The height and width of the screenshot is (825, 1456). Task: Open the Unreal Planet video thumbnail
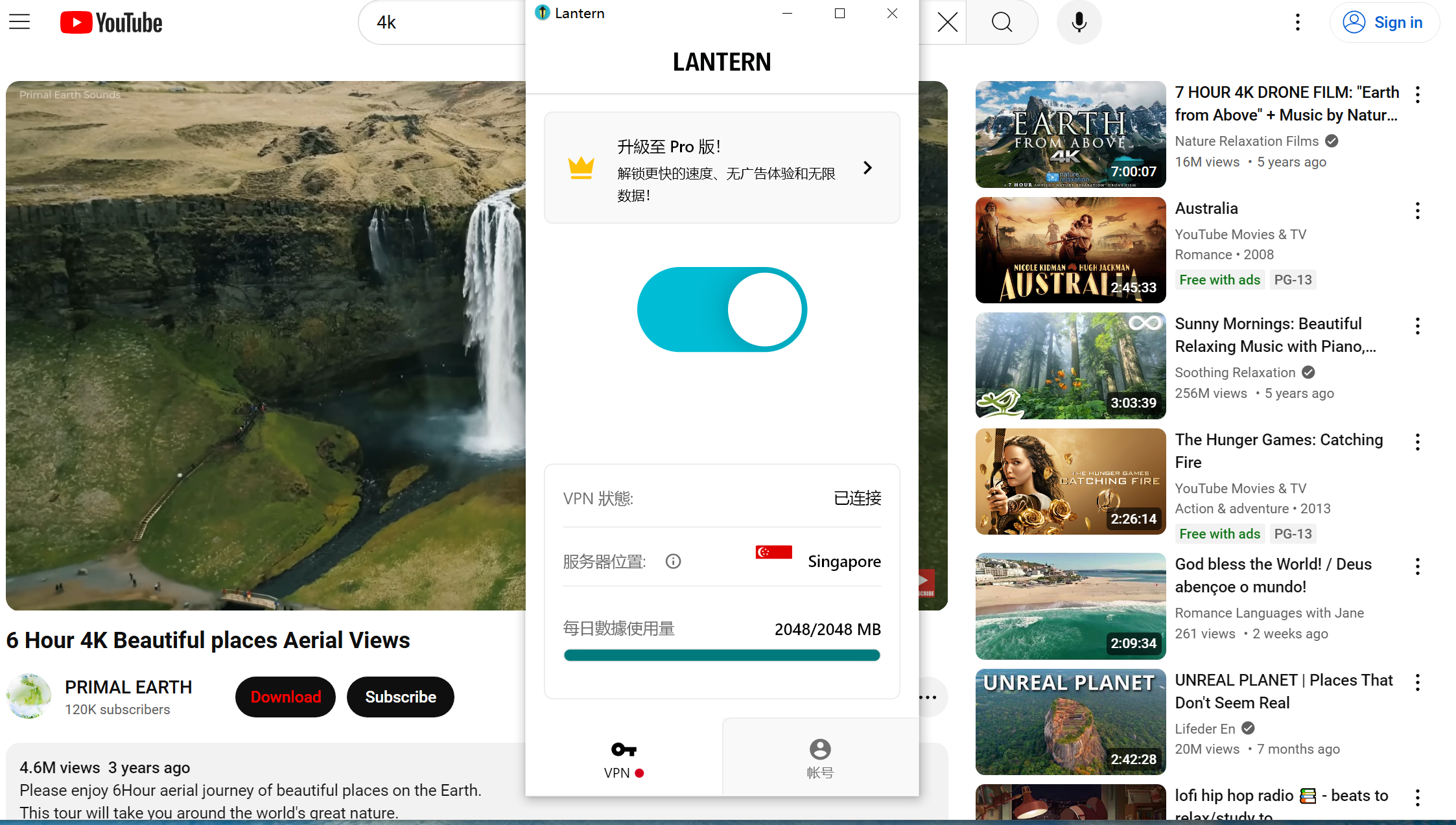tap(1070, 721)
